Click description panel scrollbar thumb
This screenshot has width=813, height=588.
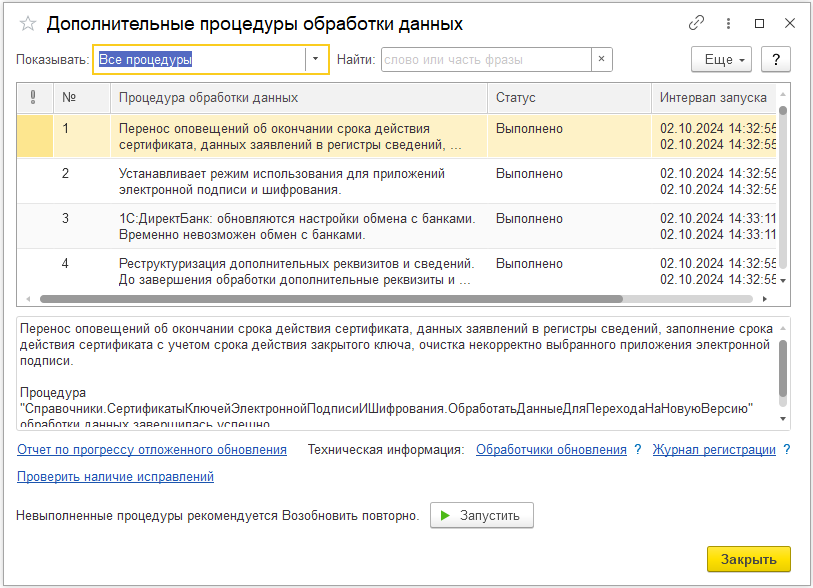783,369
